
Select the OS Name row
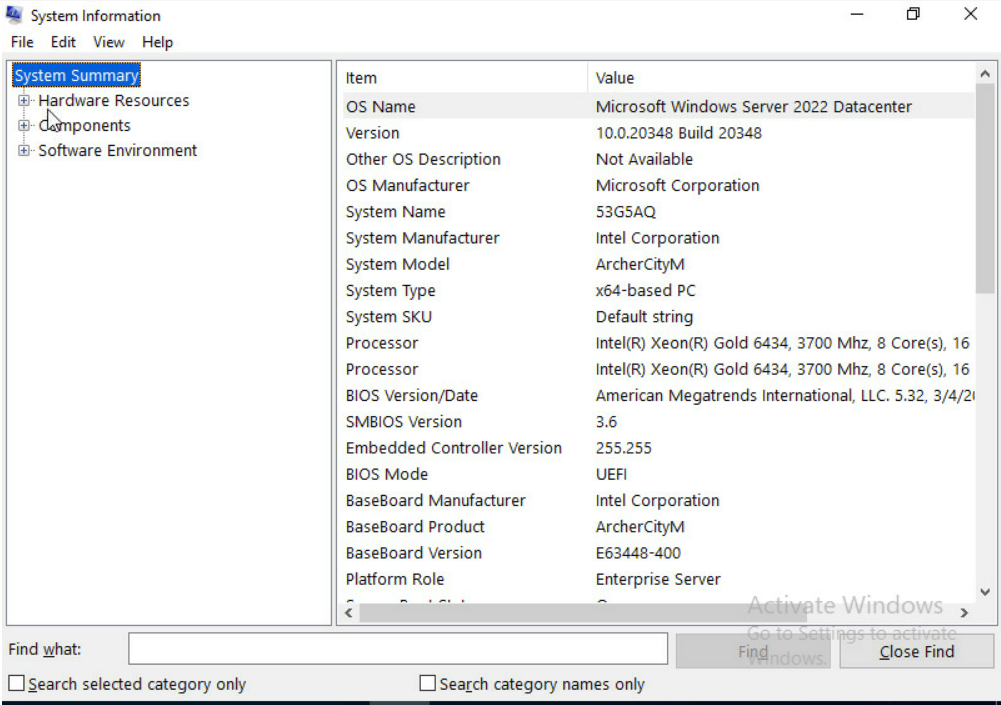tap(658, 107)
